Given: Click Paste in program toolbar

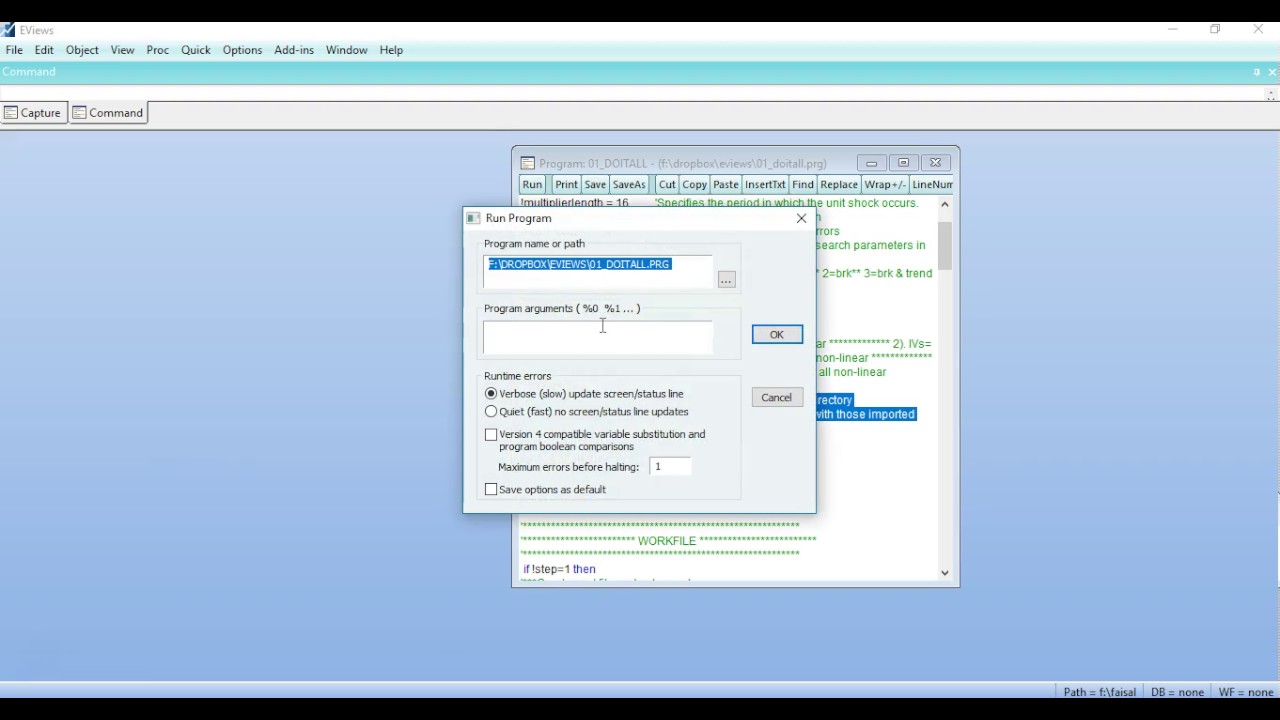Looking at the screenshot, I should point(727,185).
